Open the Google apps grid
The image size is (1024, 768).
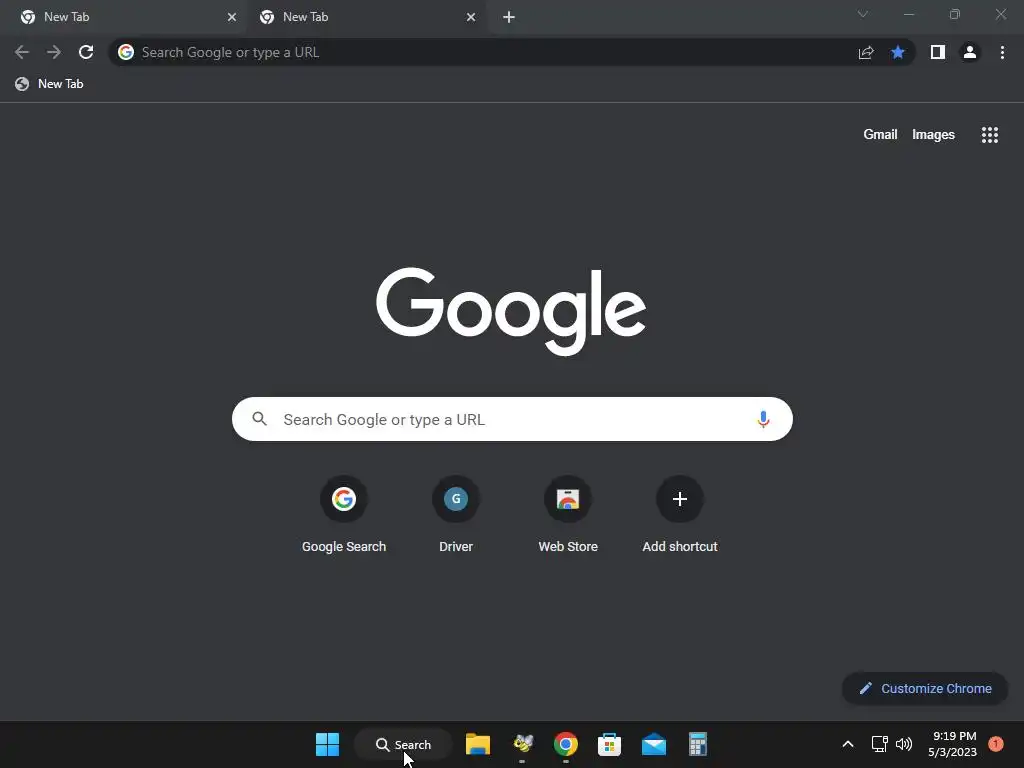990,135
